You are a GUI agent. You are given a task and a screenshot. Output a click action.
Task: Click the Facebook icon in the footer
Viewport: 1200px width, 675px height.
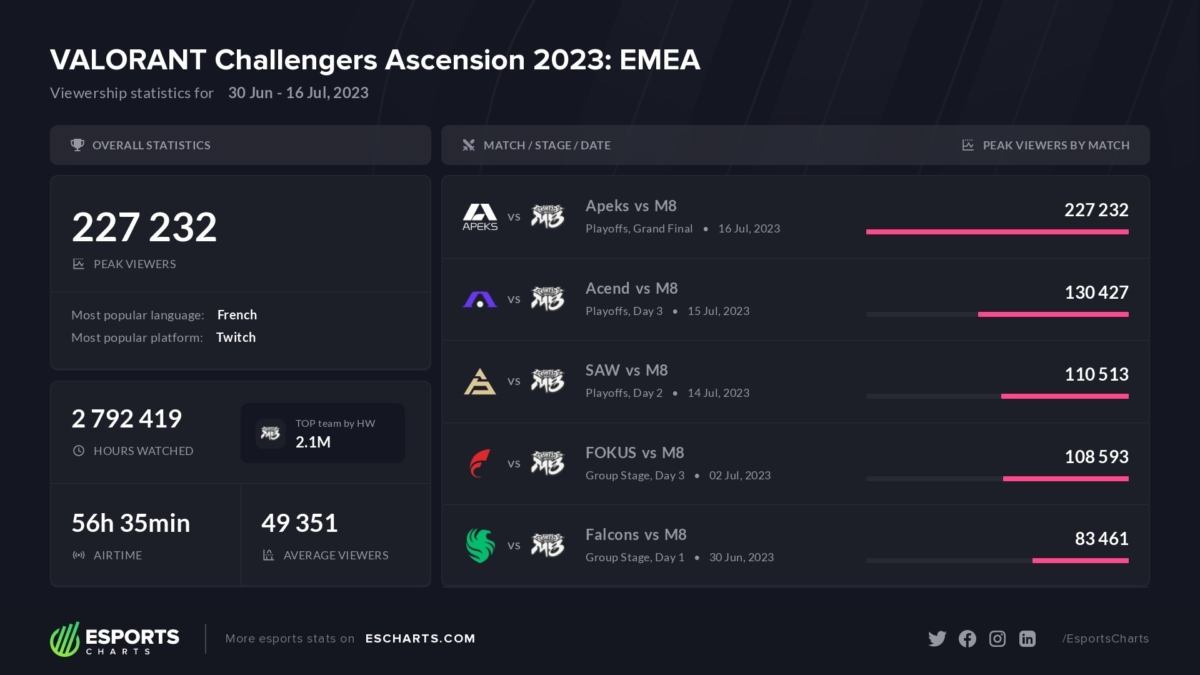point(967,639)
